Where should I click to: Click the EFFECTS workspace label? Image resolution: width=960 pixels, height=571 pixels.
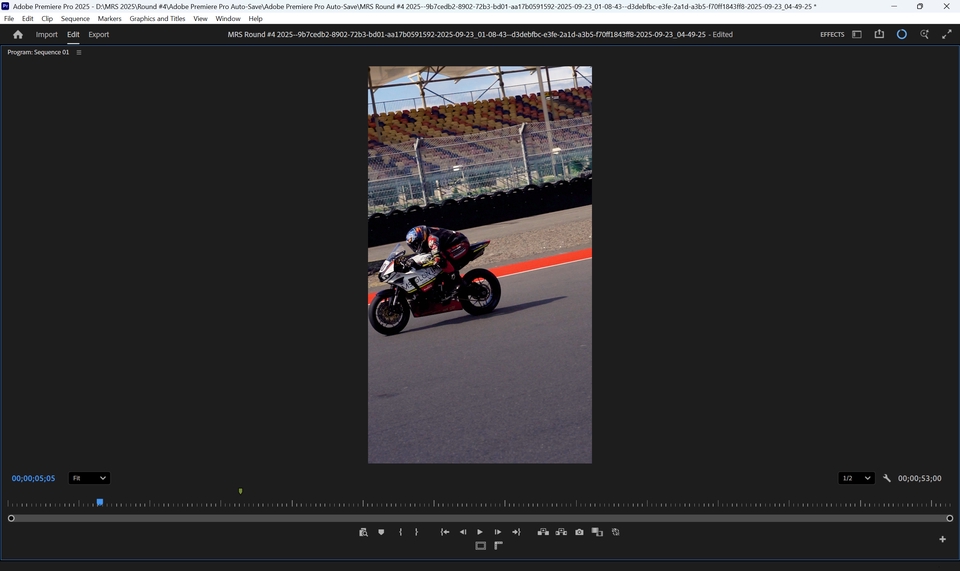tap(832, 34)
